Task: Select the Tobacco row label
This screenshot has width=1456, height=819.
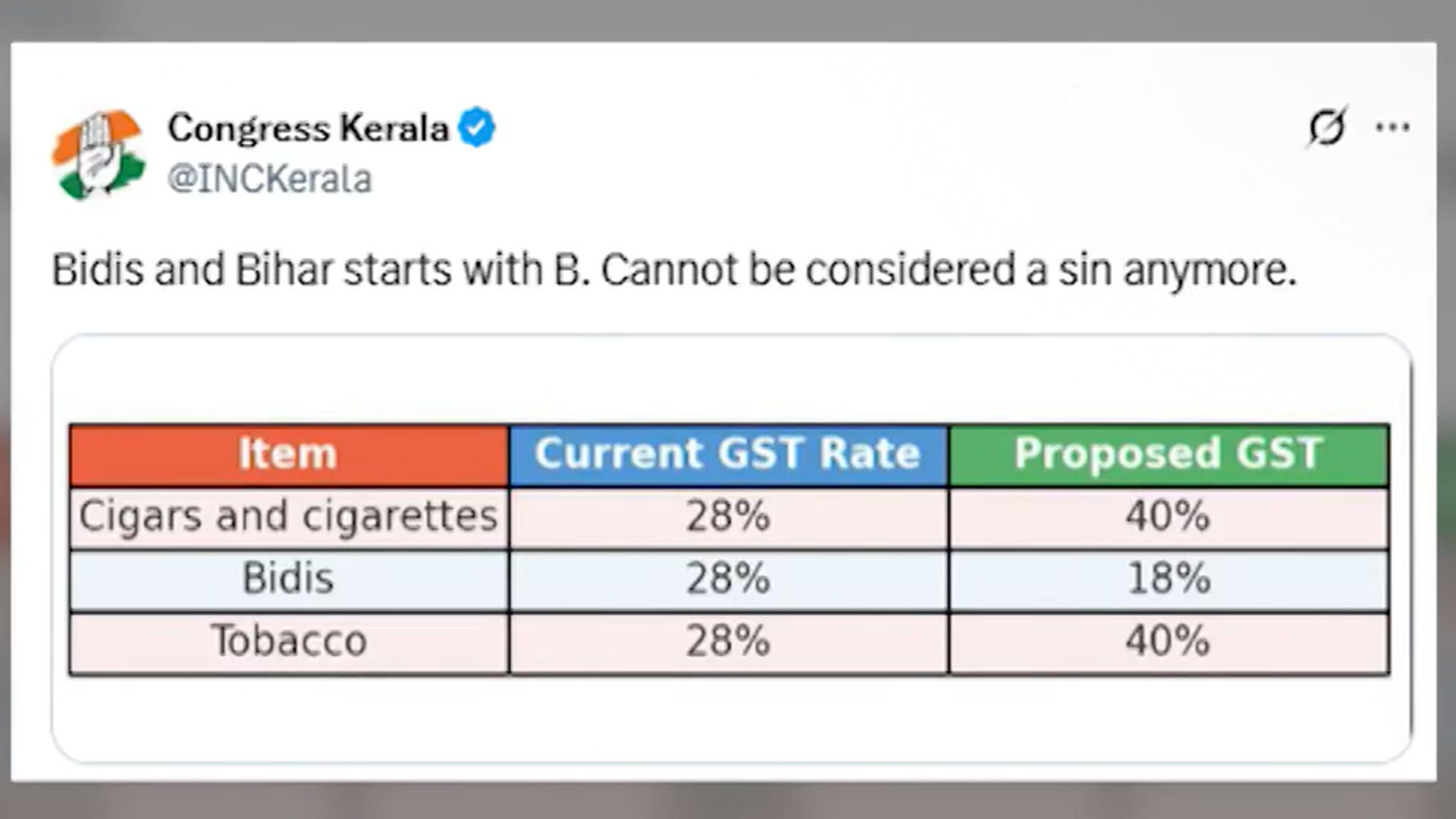Action: tap(288, 642)
